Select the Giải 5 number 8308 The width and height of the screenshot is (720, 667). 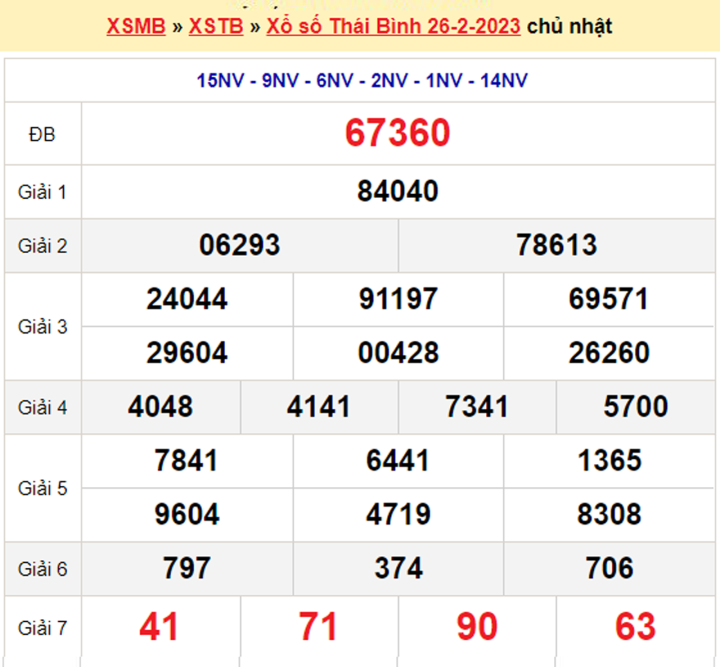point(609,514)
